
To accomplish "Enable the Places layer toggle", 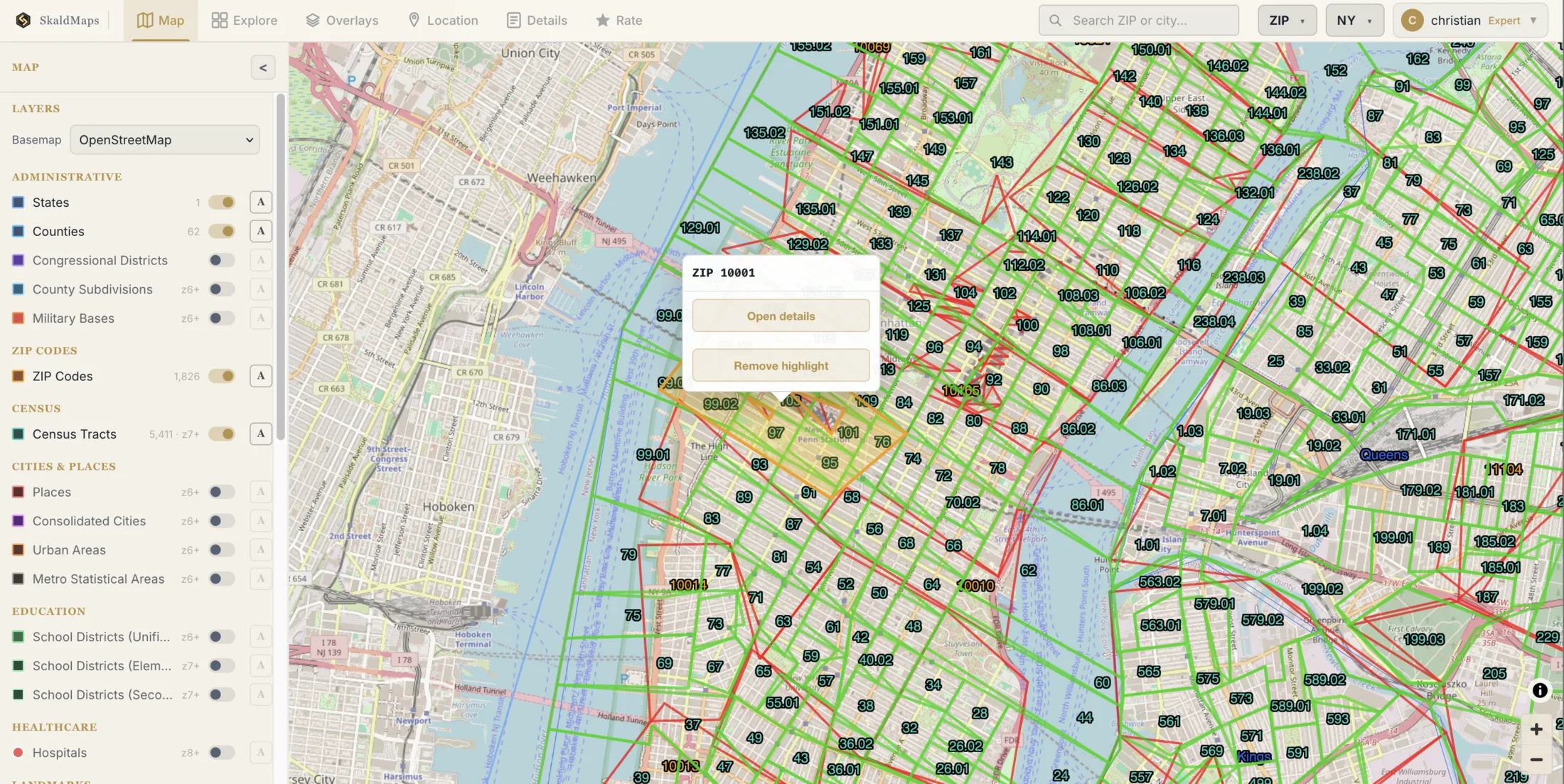I will coord(222,492).
